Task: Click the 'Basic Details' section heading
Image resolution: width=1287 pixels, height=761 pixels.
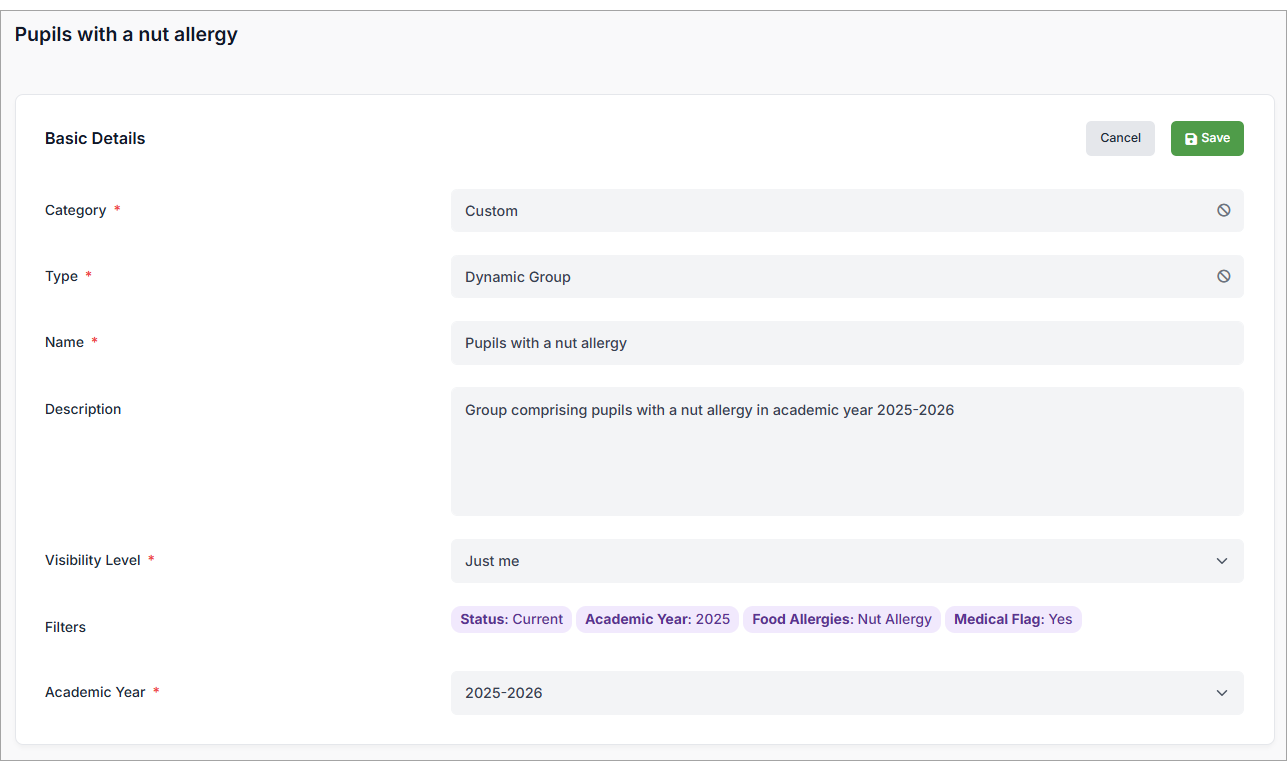Action: point(95,139)
